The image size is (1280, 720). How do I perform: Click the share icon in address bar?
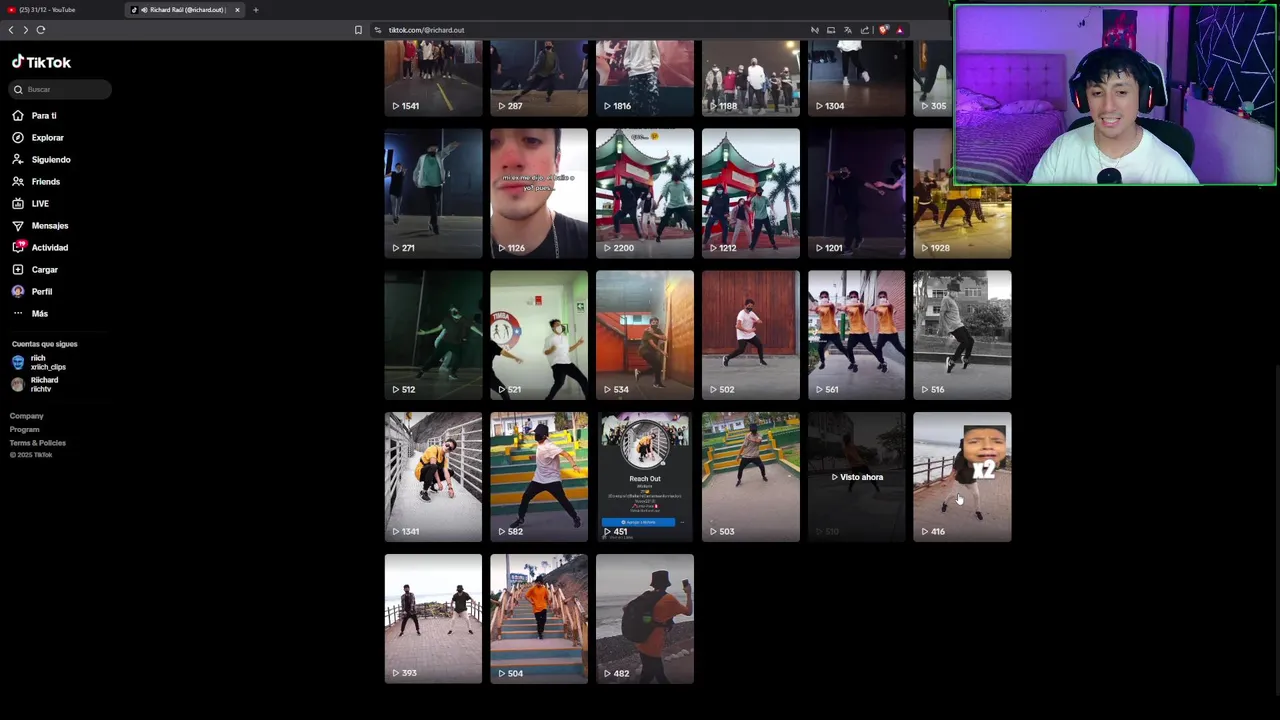tap(865, 30)
